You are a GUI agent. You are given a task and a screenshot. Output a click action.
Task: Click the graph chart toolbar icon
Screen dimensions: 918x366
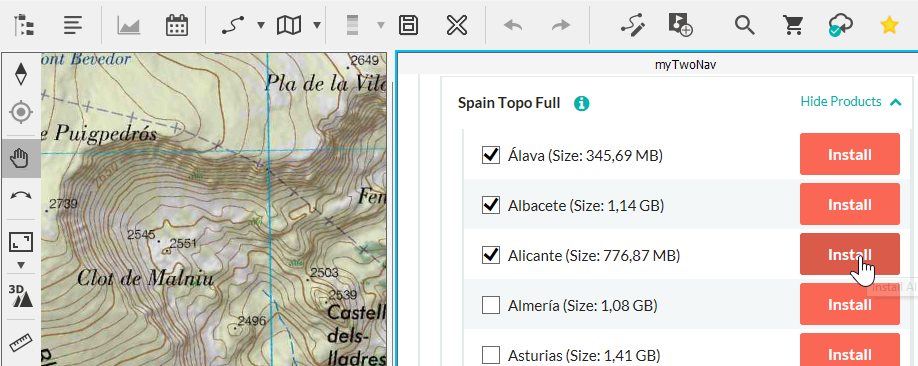(129, 25)
